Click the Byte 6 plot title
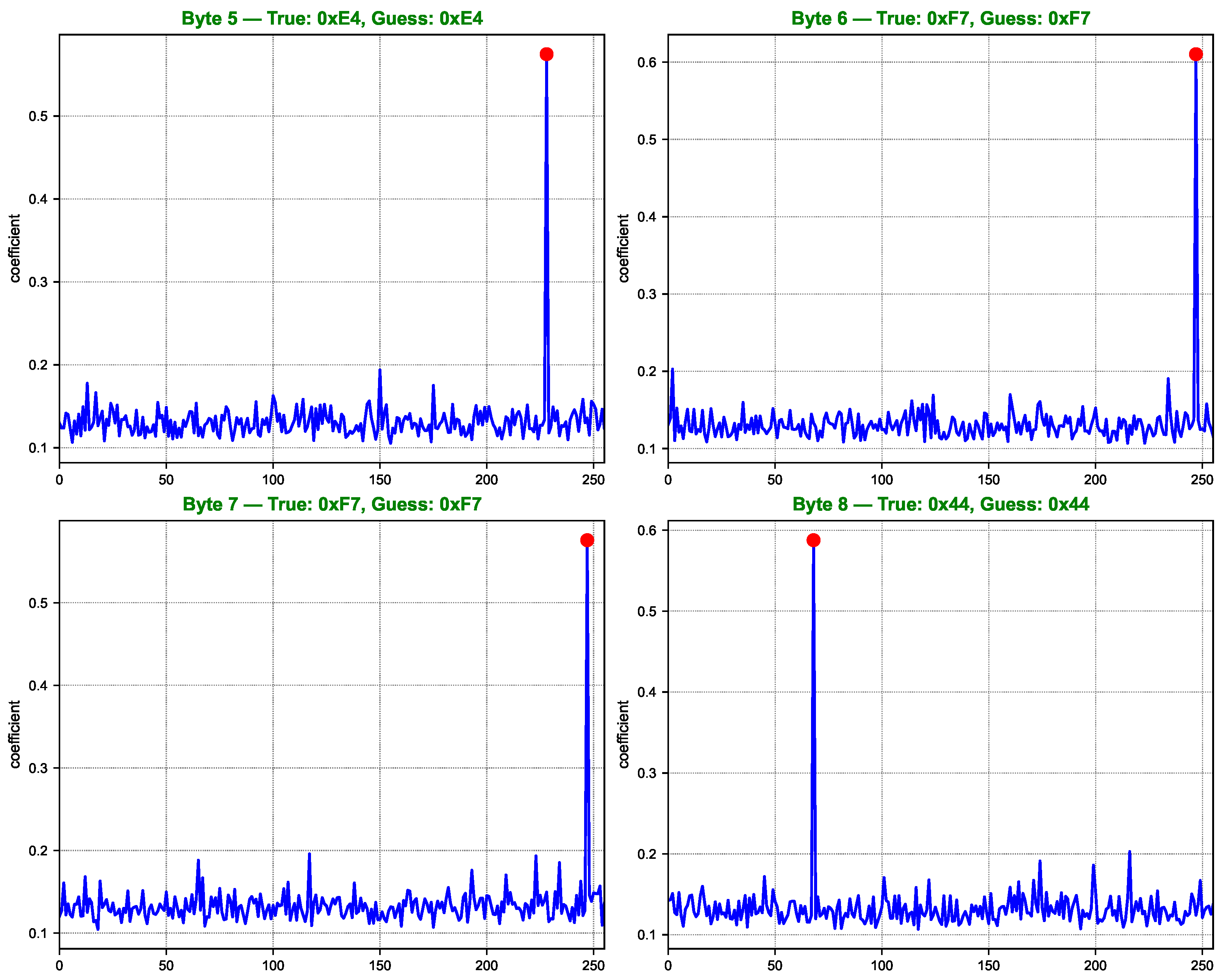The width and height of the screenshot is (1219, 980). pyautogui.click(x=940, y=19)
